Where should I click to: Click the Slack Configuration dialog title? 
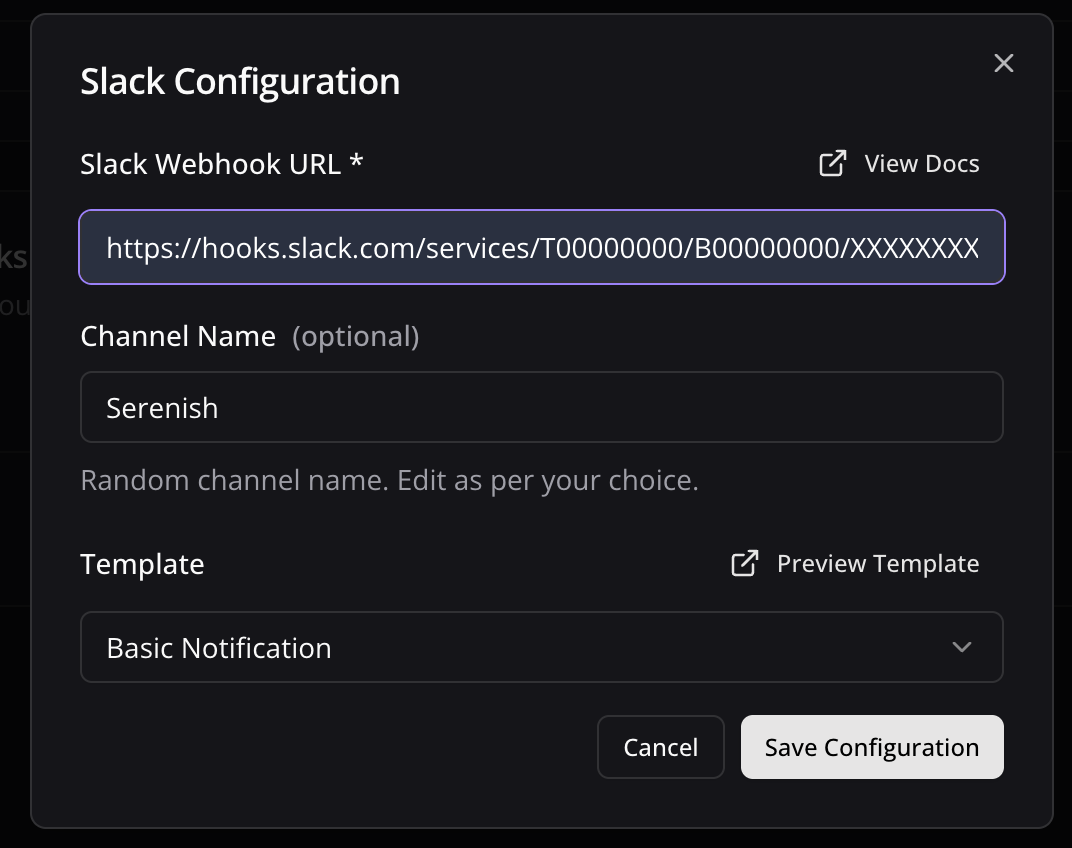[240, 81]
